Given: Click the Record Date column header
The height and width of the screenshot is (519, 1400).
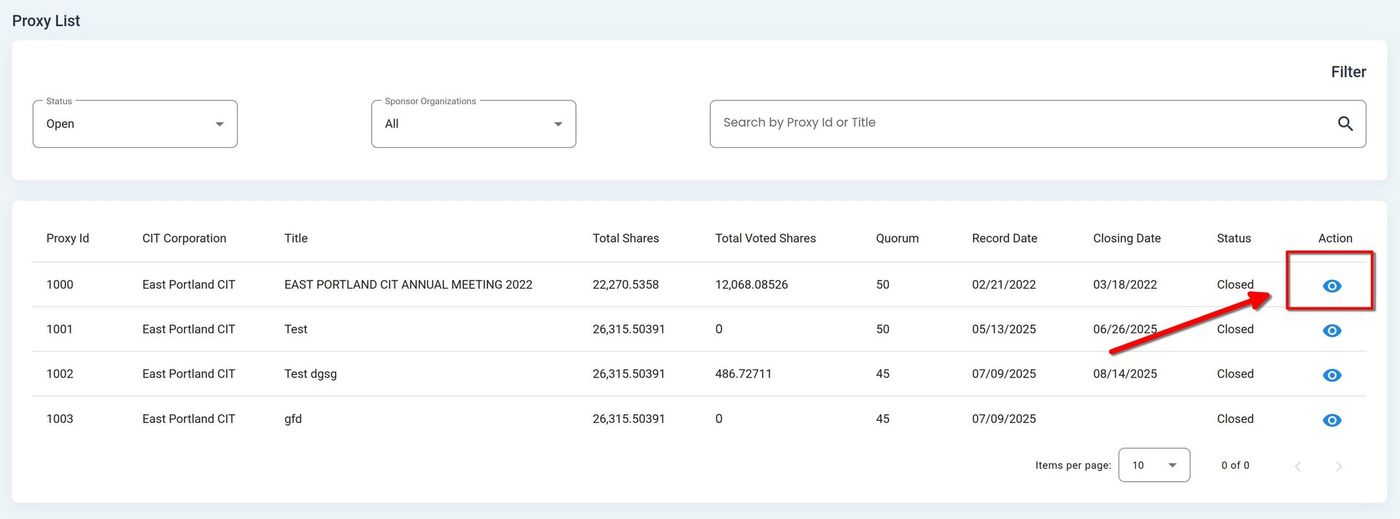Looking at the screenshot, I should 1004,238.
